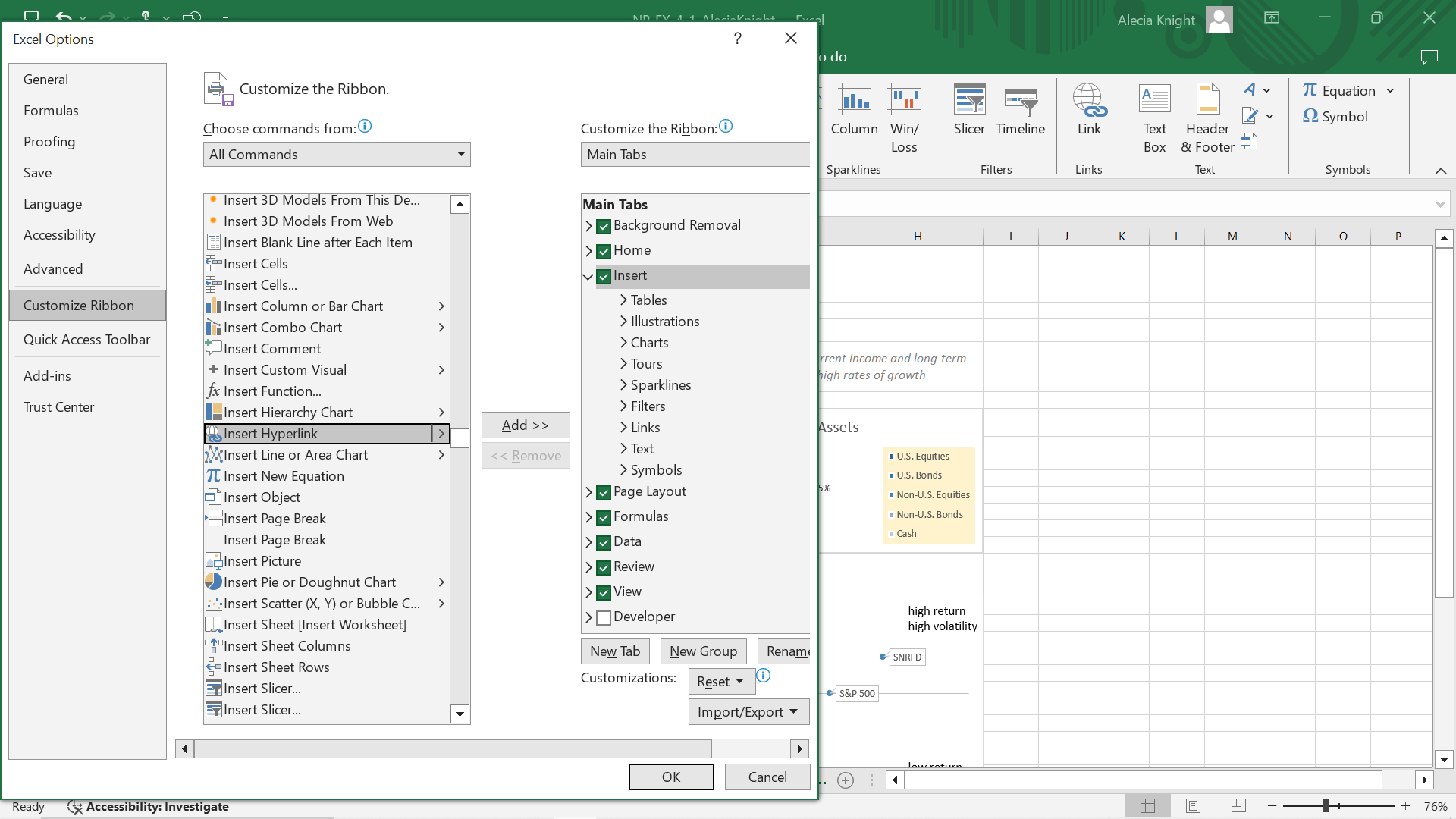Uncheck the Background Removal tab checkbox
The width and height of the screenshot is (1456, 819).
click(x=604, y=226)
